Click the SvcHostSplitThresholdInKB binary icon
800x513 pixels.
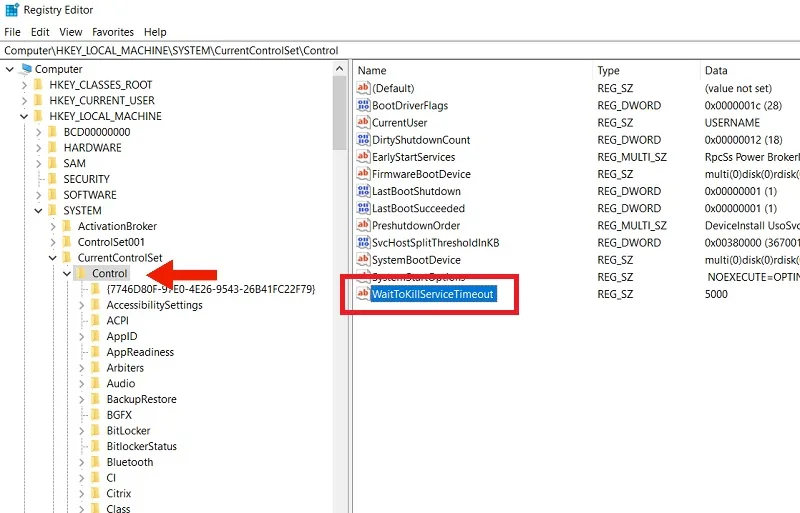(x=363, y=242)
